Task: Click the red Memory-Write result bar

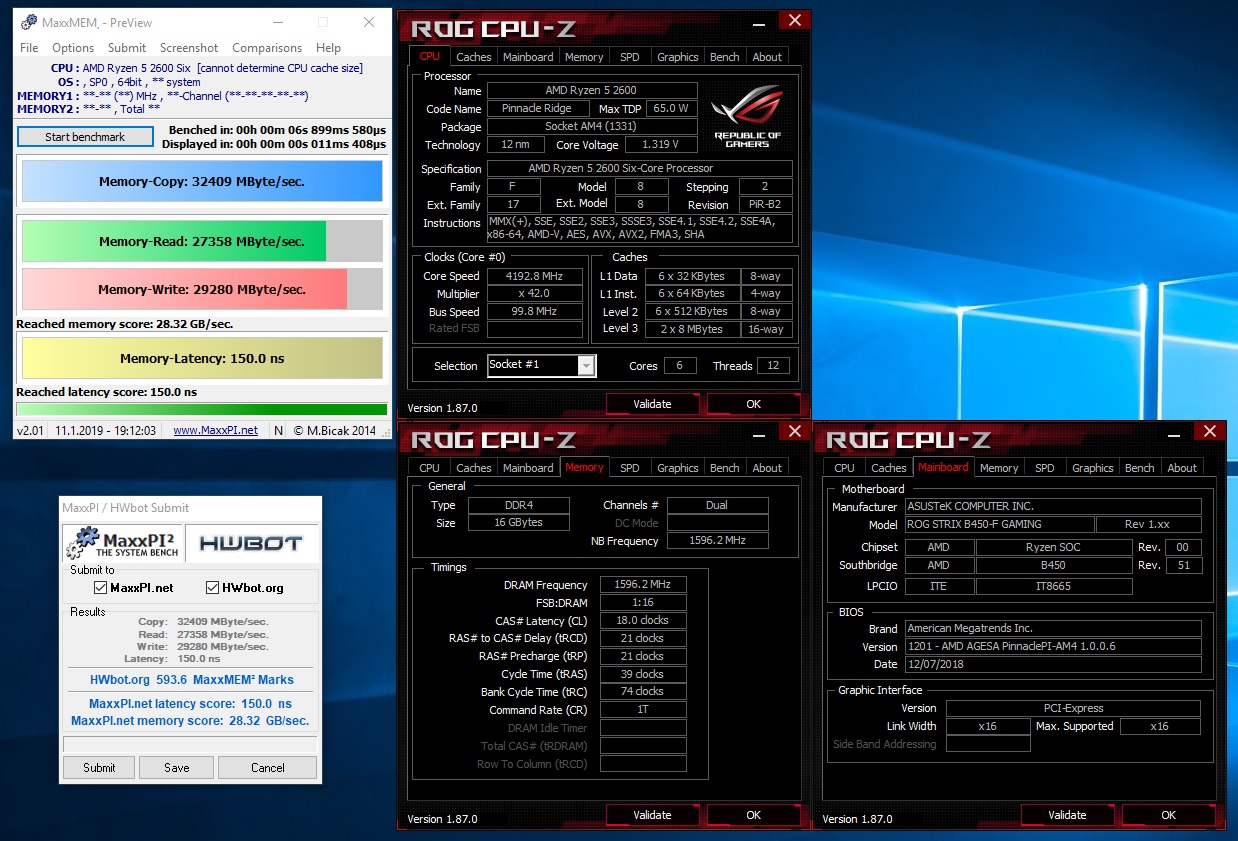Action: click(202, 289)
